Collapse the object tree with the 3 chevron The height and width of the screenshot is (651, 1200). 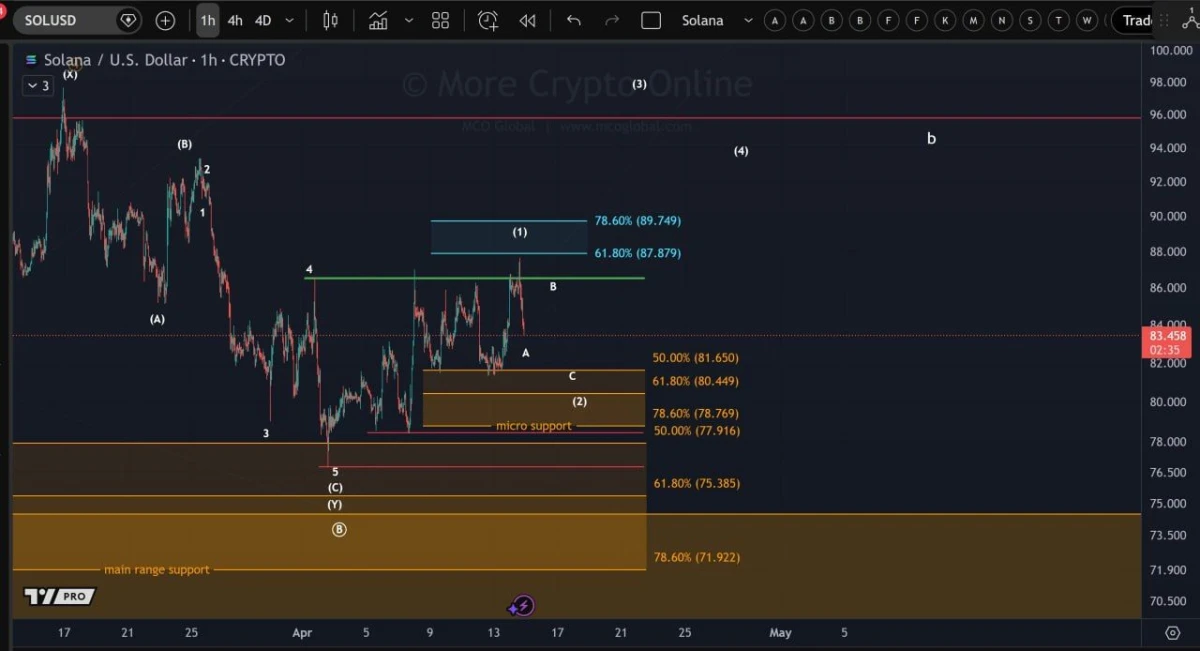point(37,86)
